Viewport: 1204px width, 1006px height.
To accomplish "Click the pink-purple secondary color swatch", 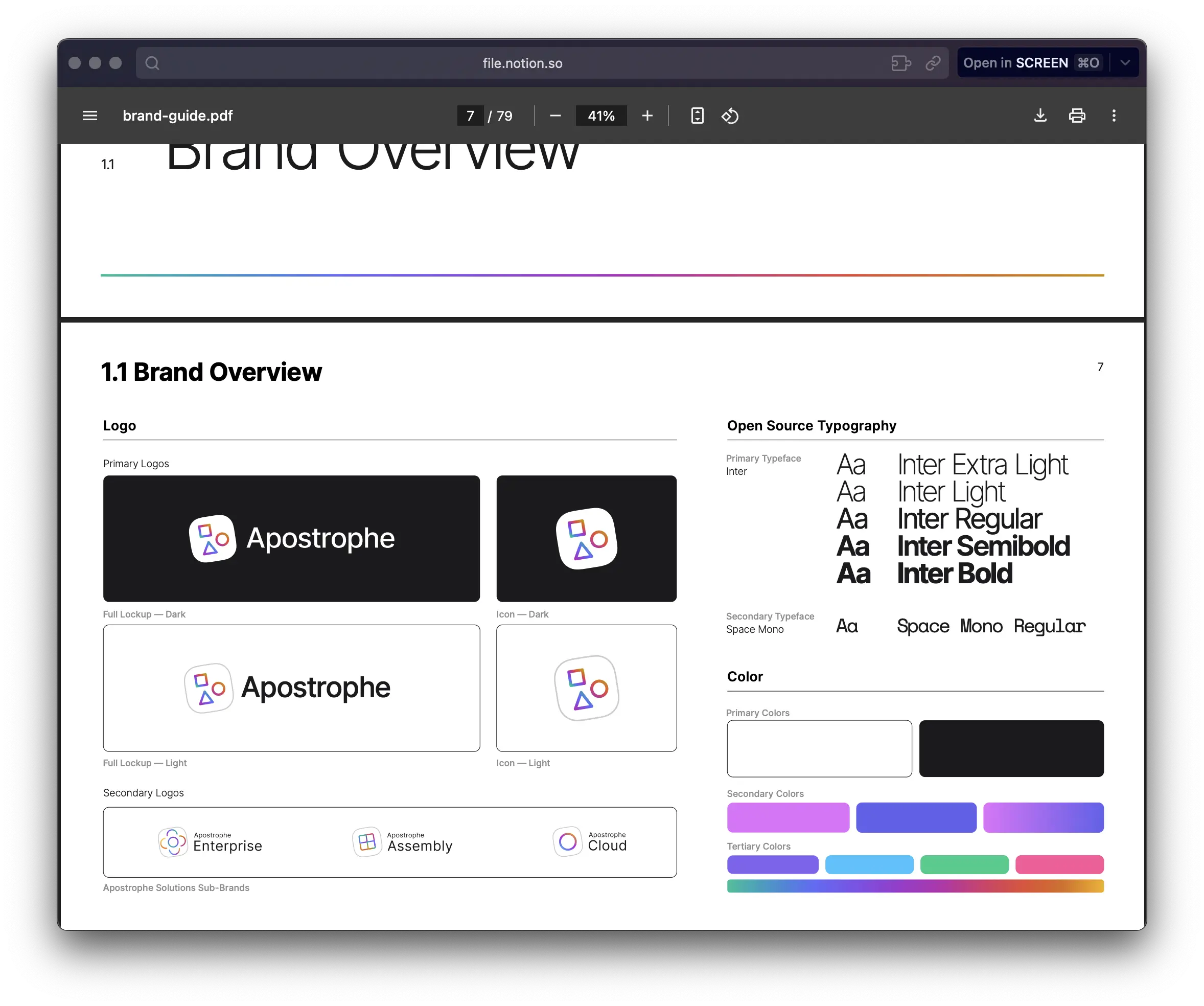I will pyautogui.click(x=788, y=817).
